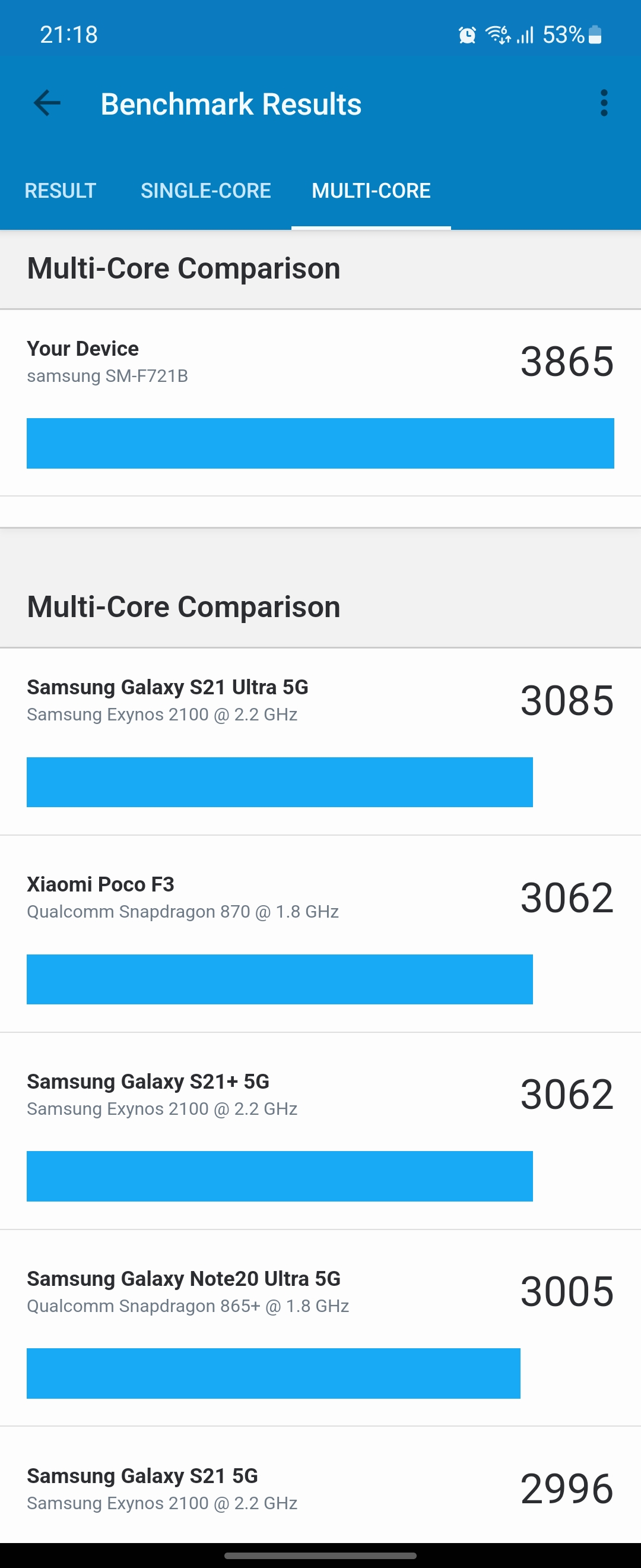Tap the navigation gesture handle bar
Screen dimensions: 641x1568
(320, 1556)
